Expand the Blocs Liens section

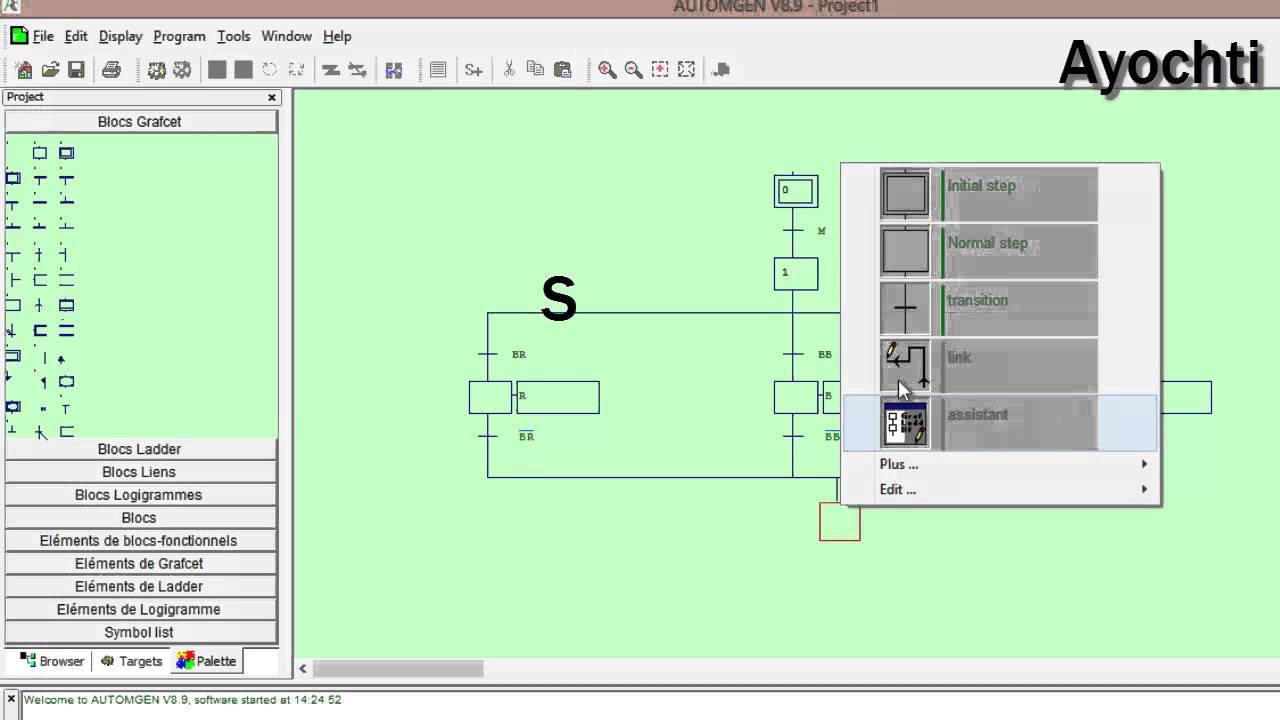pos(140,472)
